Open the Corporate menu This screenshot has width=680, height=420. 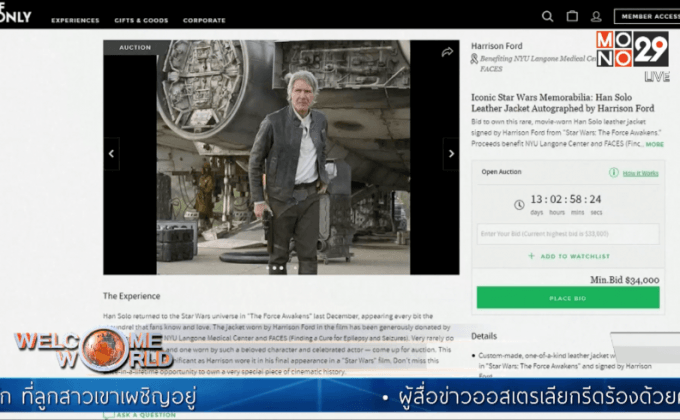tap(204, 20)
